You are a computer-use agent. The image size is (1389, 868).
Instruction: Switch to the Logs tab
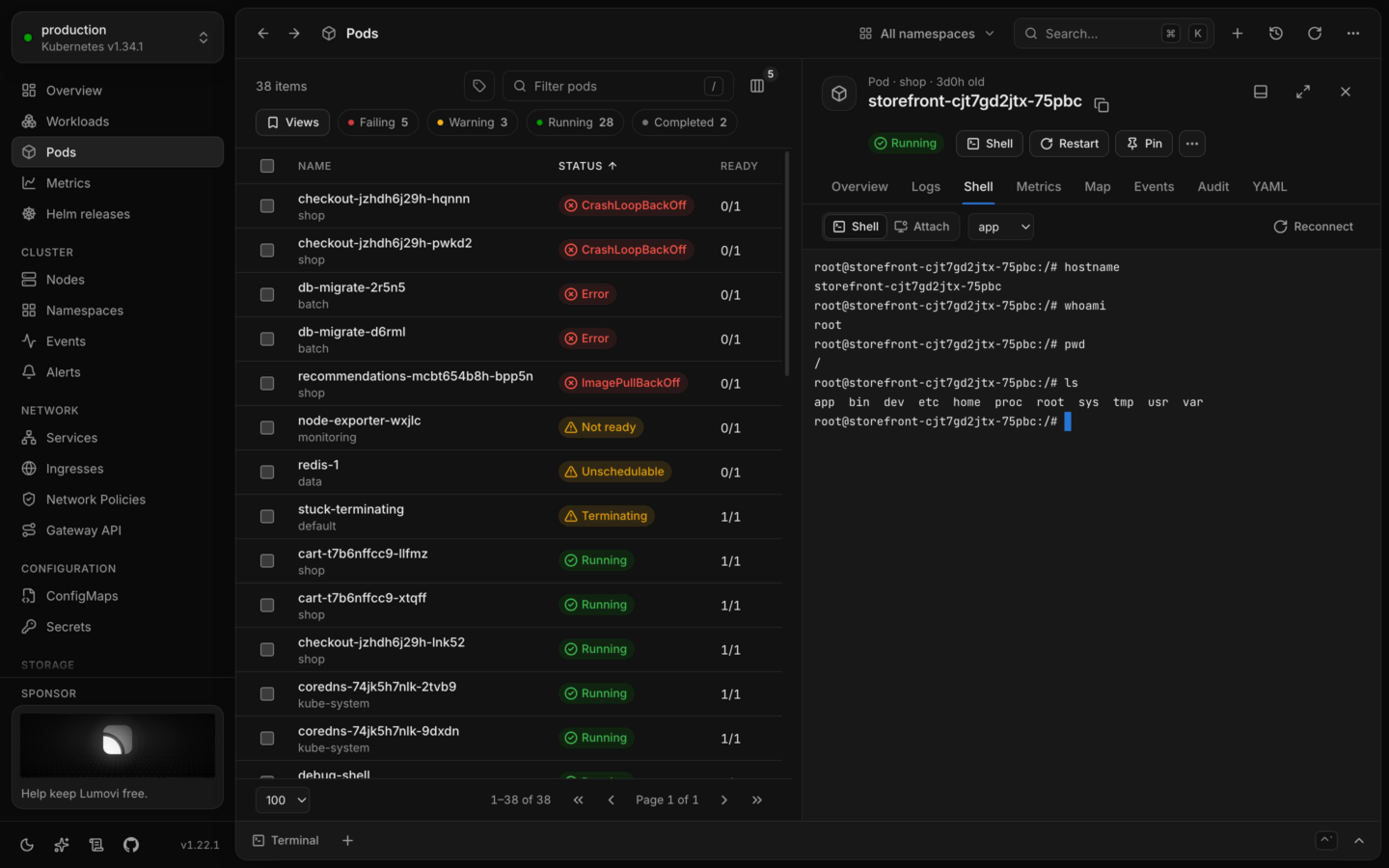click(926, 187)
